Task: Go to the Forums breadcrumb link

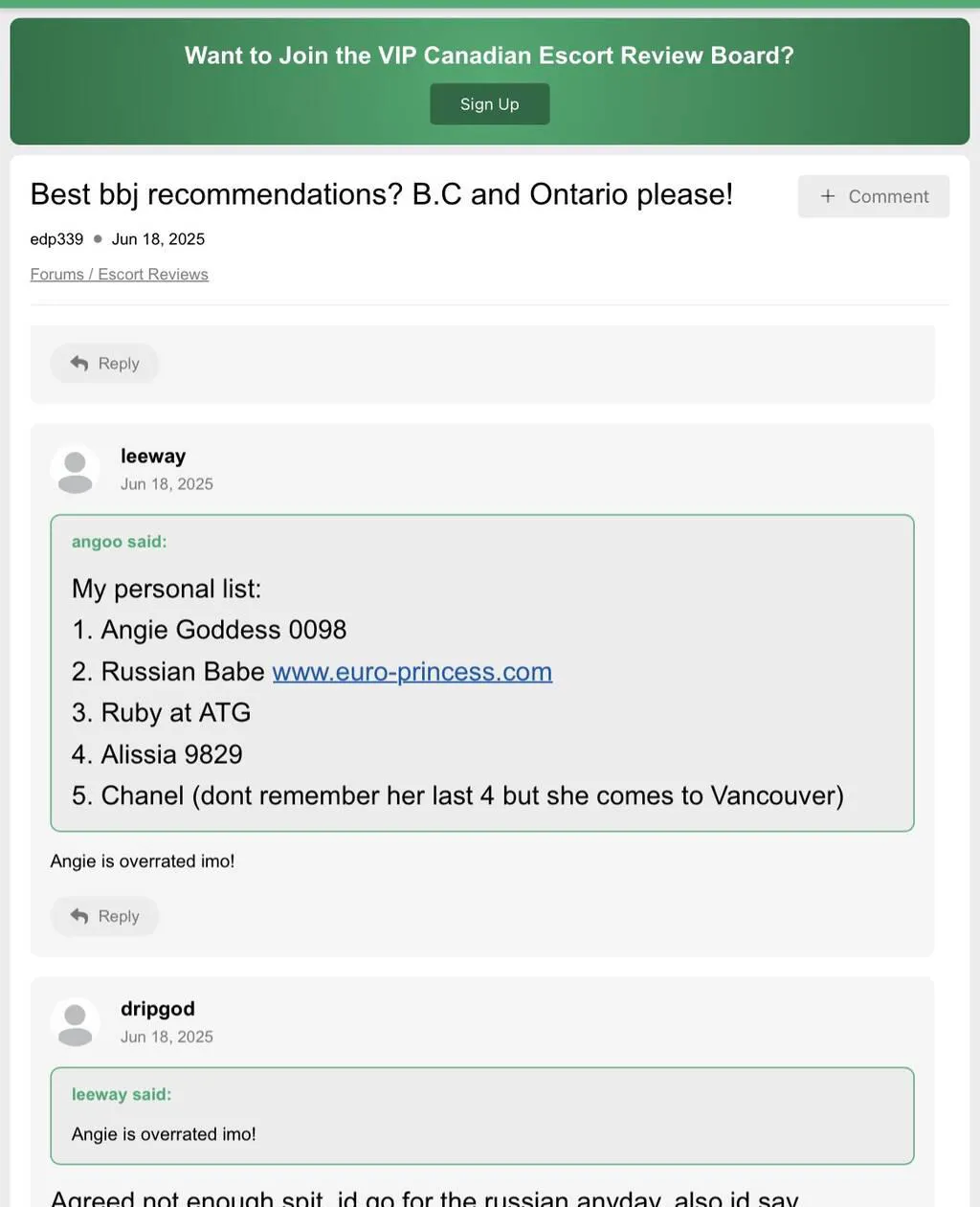Action: click(x=56, y=275)
